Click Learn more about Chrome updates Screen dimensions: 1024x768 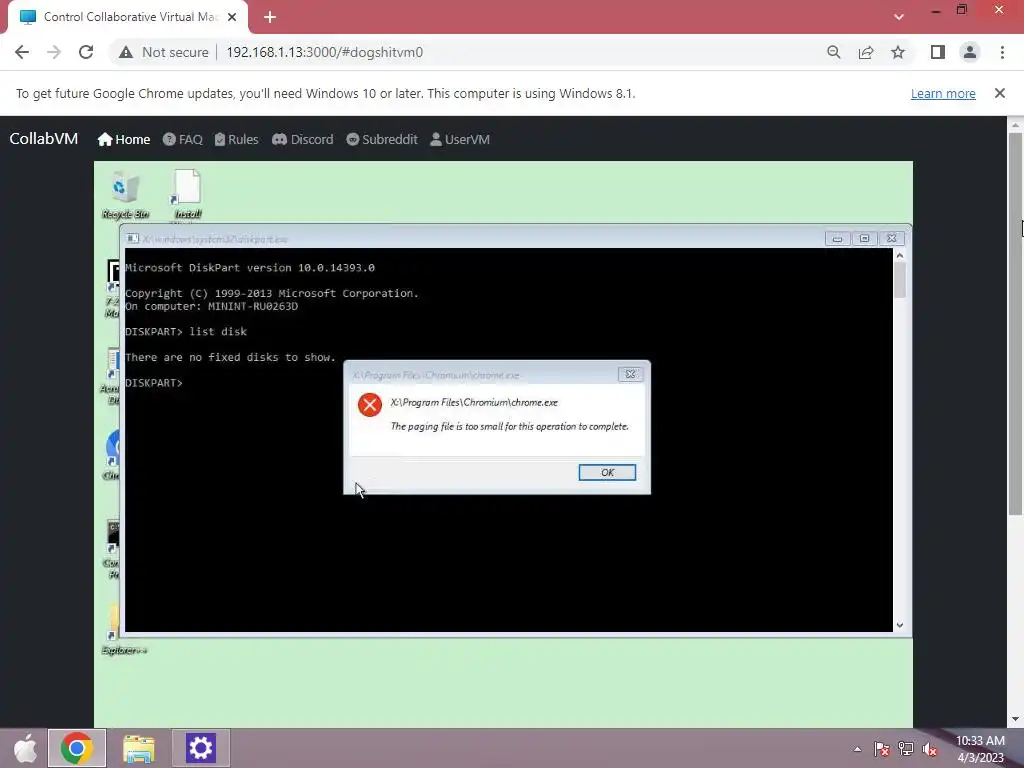943,93
